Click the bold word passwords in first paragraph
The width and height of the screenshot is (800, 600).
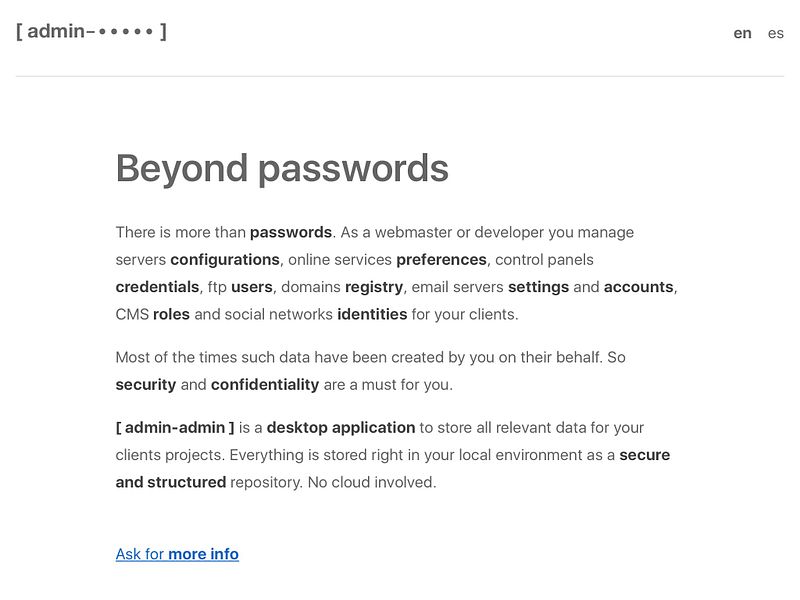coord(290,232)
